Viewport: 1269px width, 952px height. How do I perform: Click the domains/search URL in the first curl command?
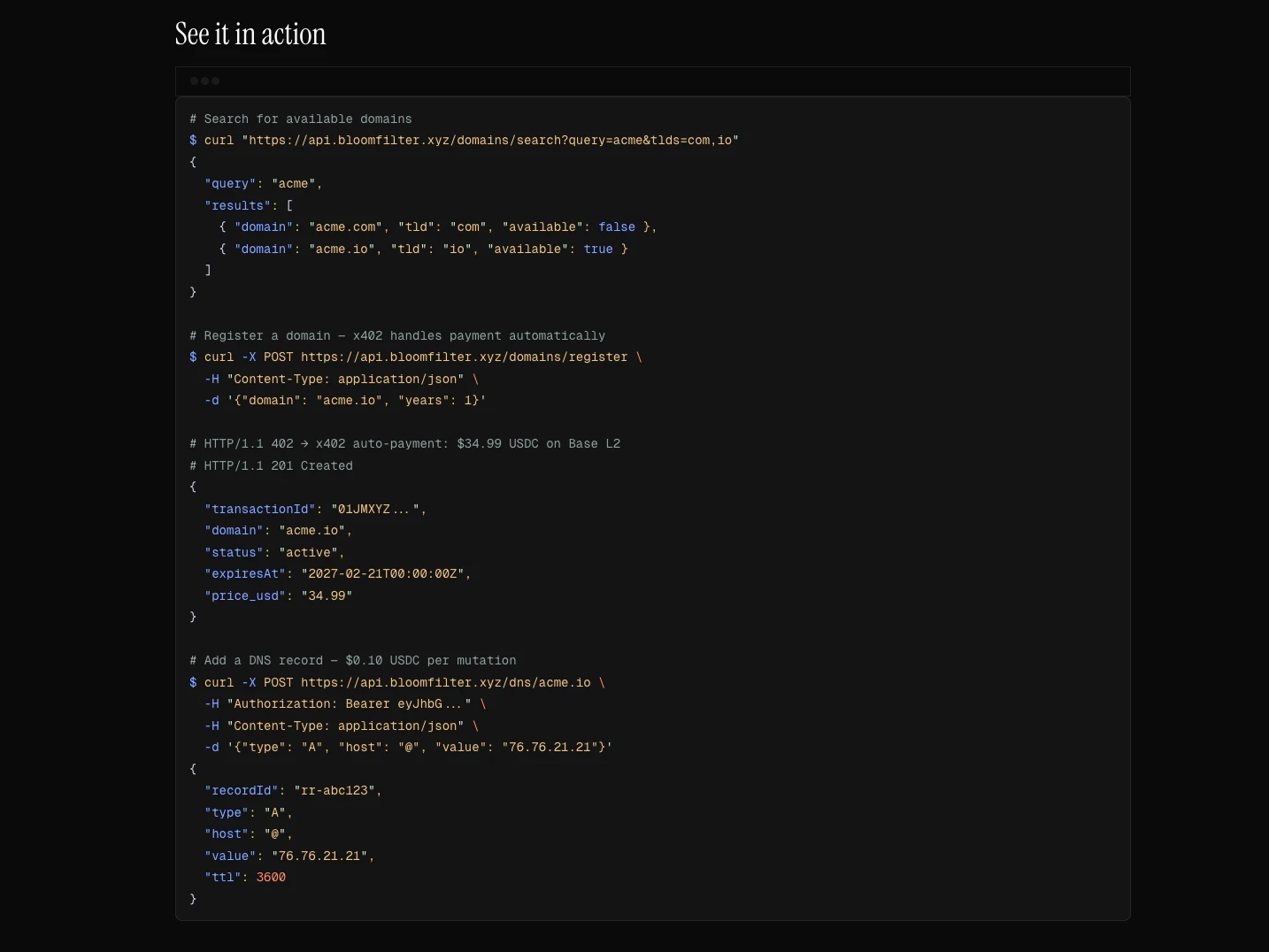click(x=490, y=141)
